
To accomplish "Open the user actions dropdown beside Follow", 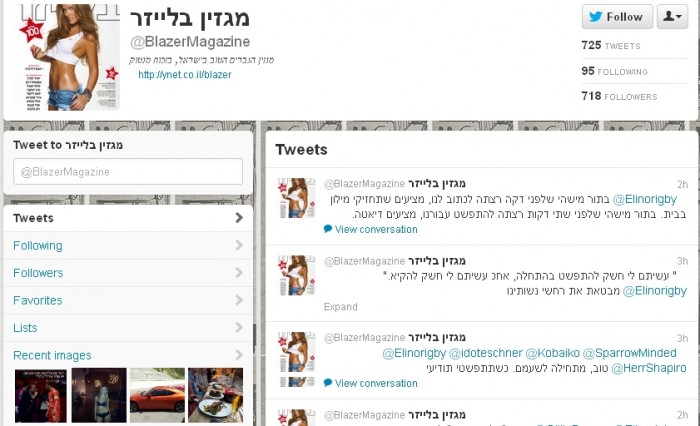I will [672, 17].
